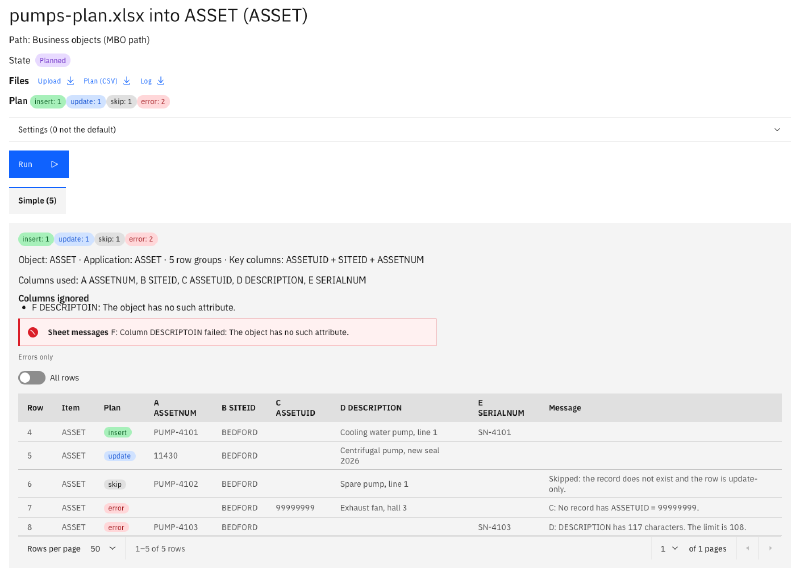Open the Rows per page dropdown

(x=103, y=549)
